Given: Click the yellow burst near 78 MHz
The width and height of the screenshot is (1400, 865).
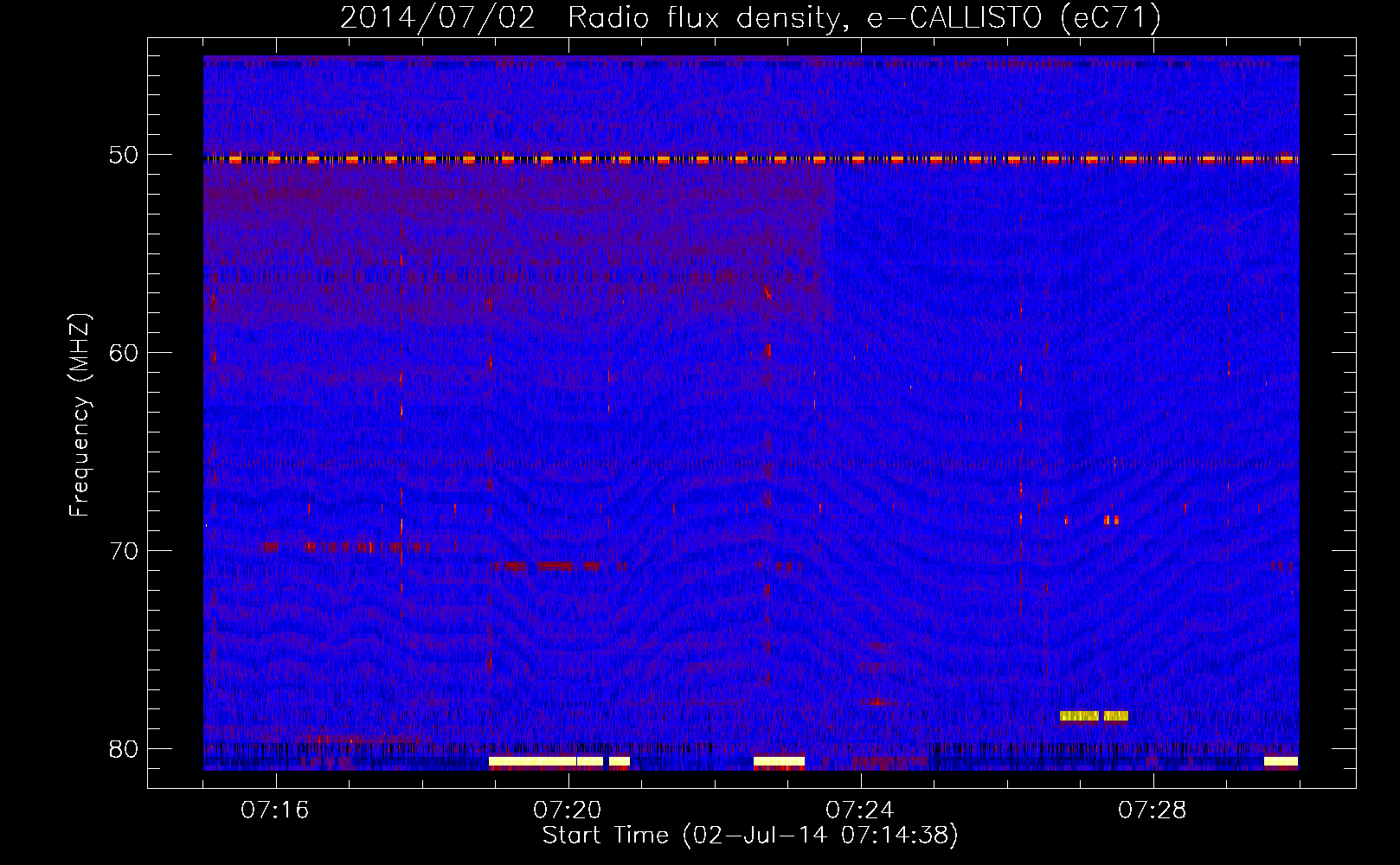Looking at the screenshot, I should (x=1094, y=716).
